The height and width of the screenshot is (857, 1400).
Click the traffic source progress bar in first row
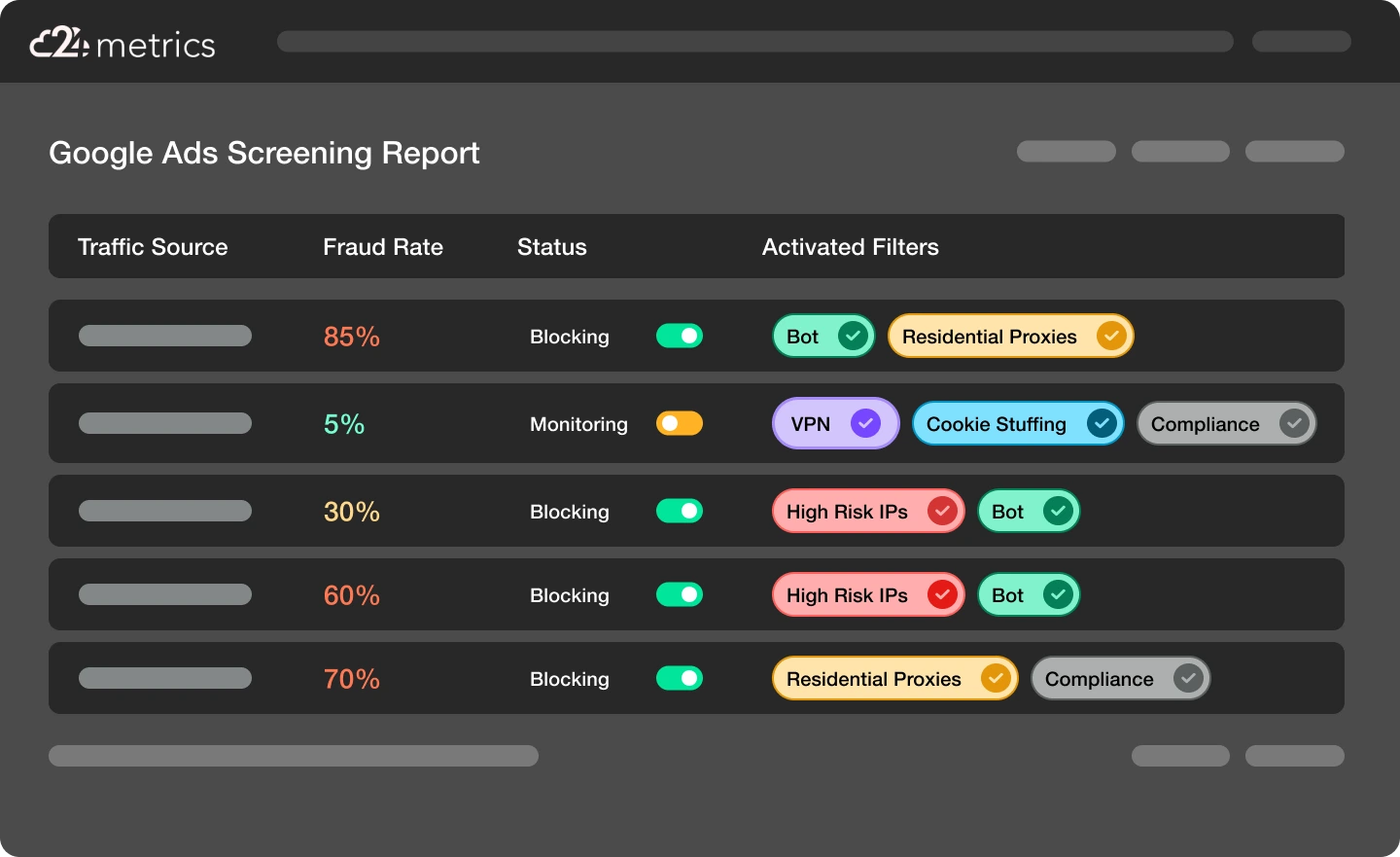tap(165, 336)
